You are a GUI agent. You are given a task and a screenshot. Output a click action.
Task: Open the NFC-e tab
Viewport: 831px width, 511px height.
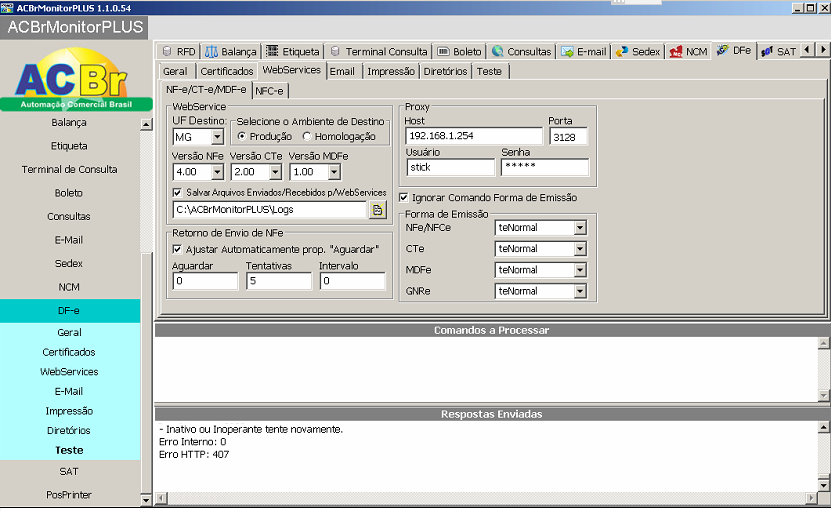(x=269, y=91)
